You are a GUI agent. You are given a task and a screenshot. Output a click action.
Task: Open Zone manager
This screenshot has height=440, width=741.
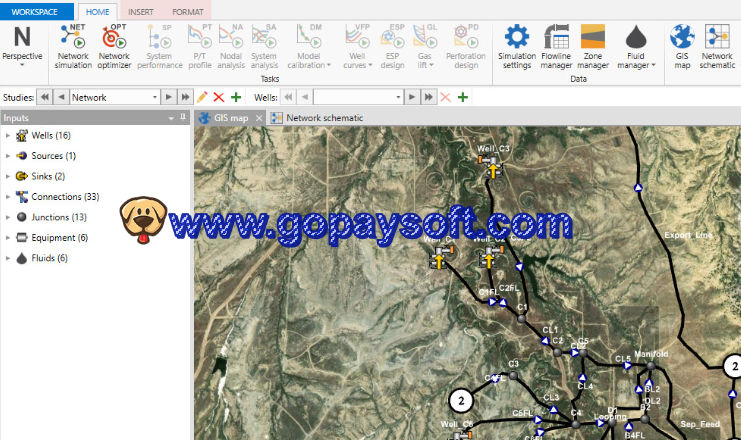(x=593, y=46)
